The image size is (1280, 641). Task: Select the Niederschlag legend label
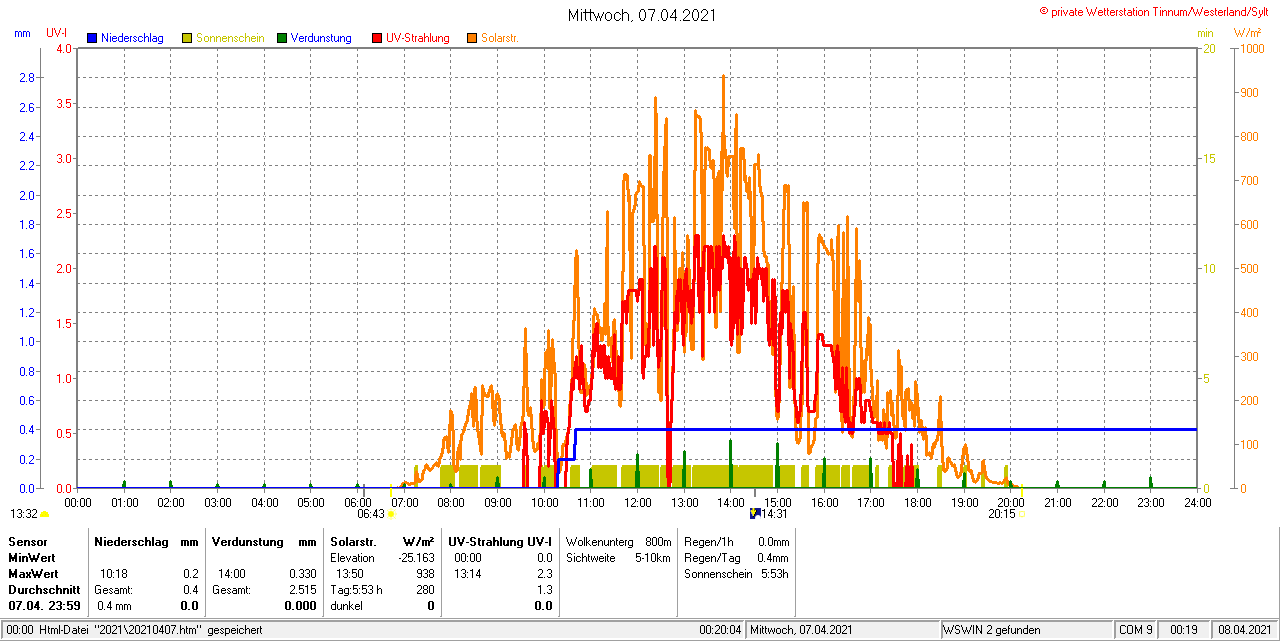coord(132,38)
